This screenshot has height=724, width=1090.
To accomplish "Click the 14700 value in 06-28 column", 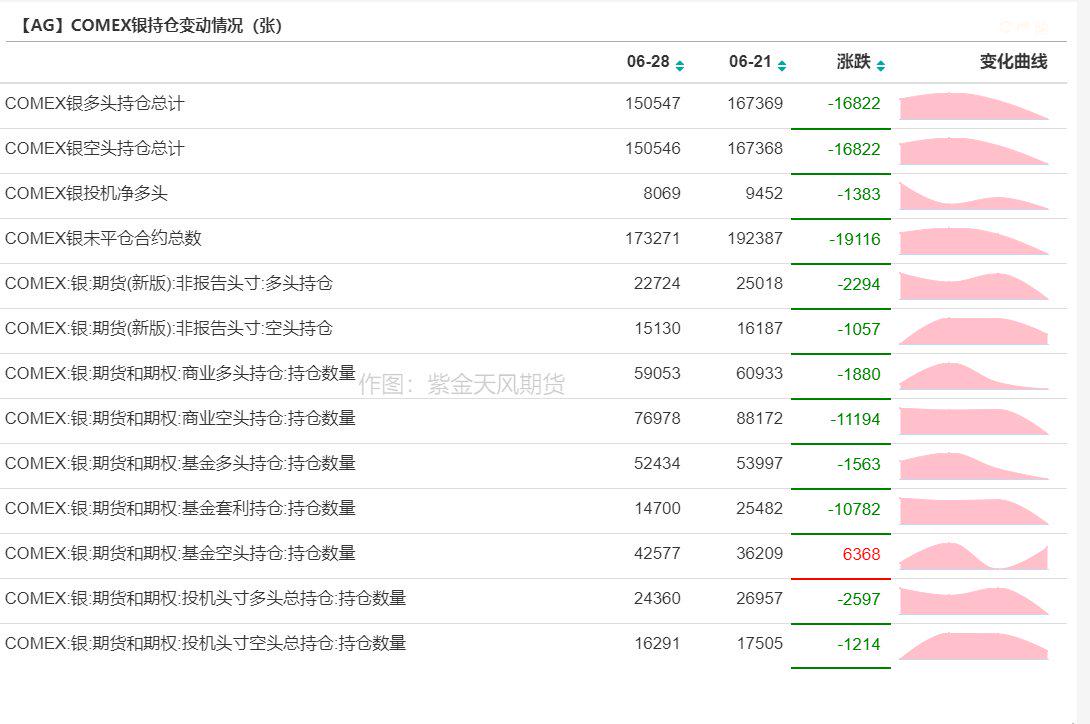I will 657,508.
